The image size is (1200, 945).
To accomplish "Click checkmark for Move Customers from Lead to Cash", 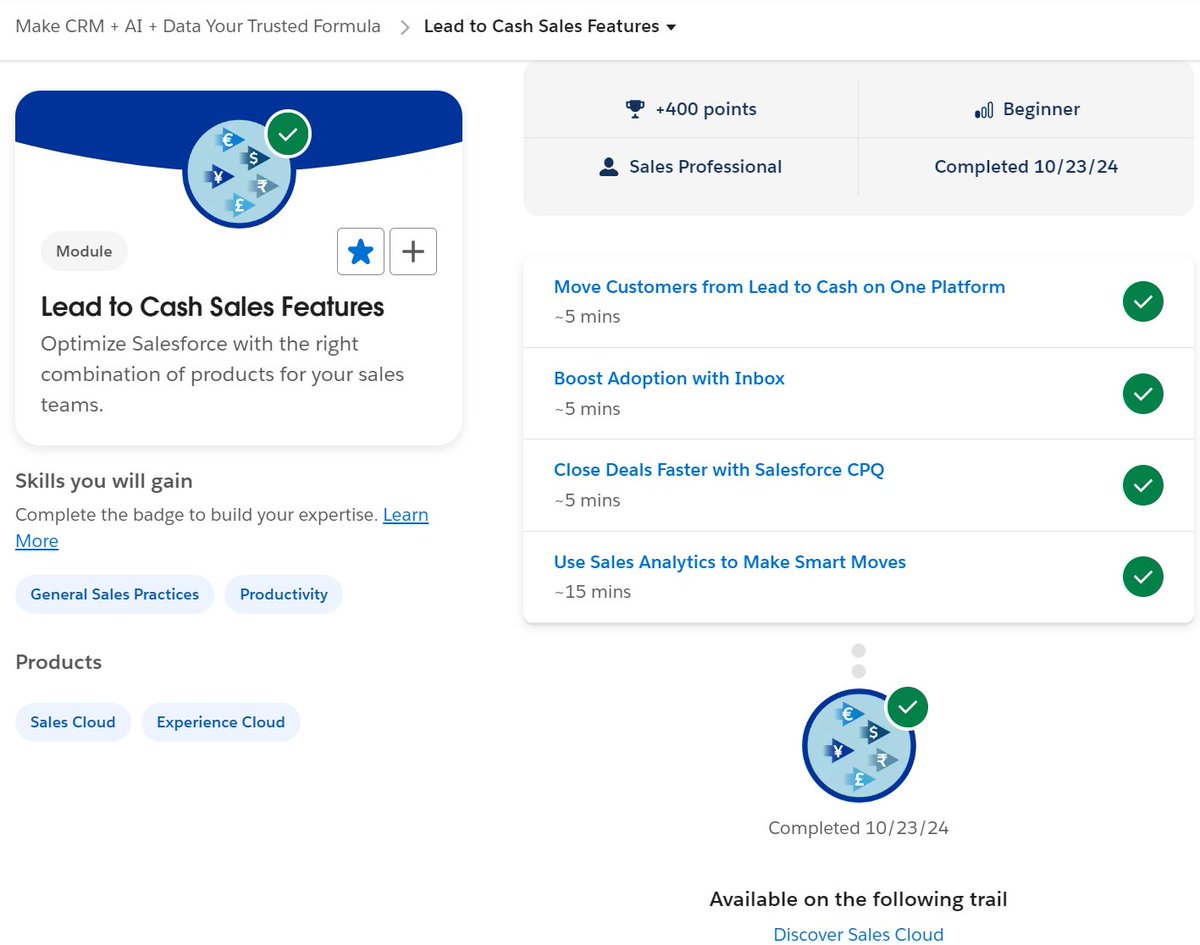I will tap(1143, 301).
